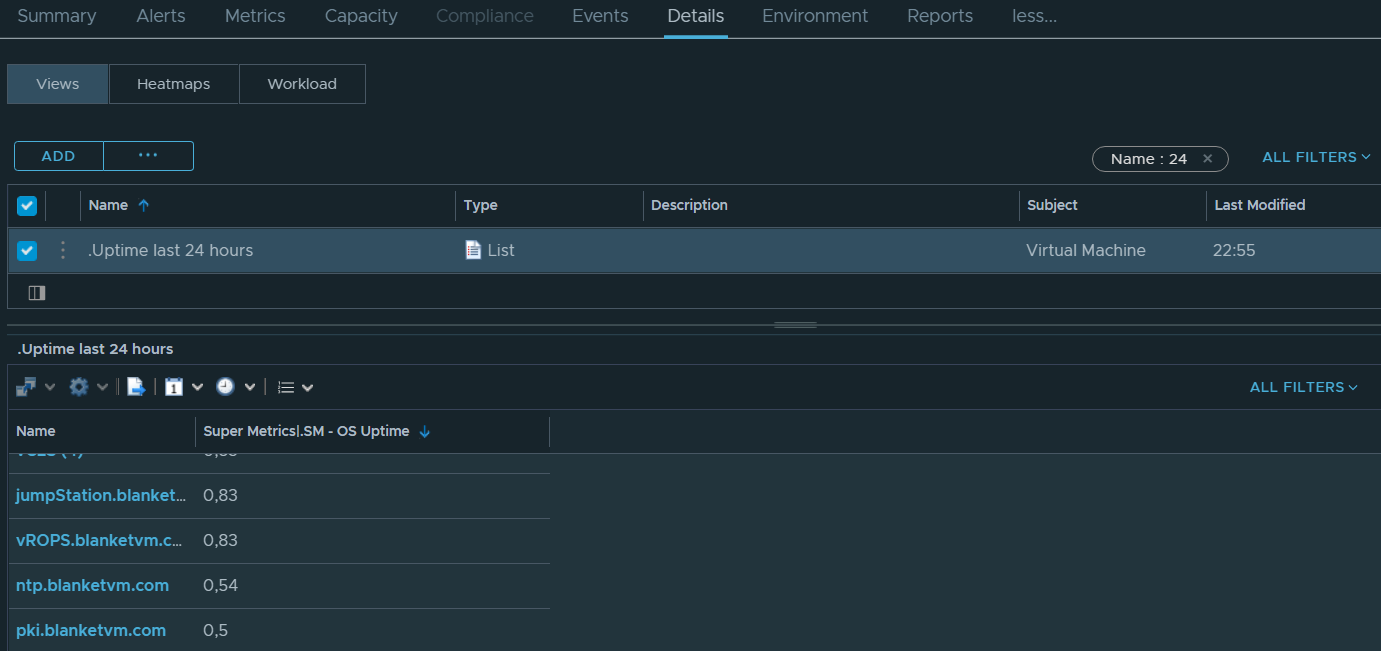
Task: Click the List type icon beside .Uptime row
Action: pos(472,250)
